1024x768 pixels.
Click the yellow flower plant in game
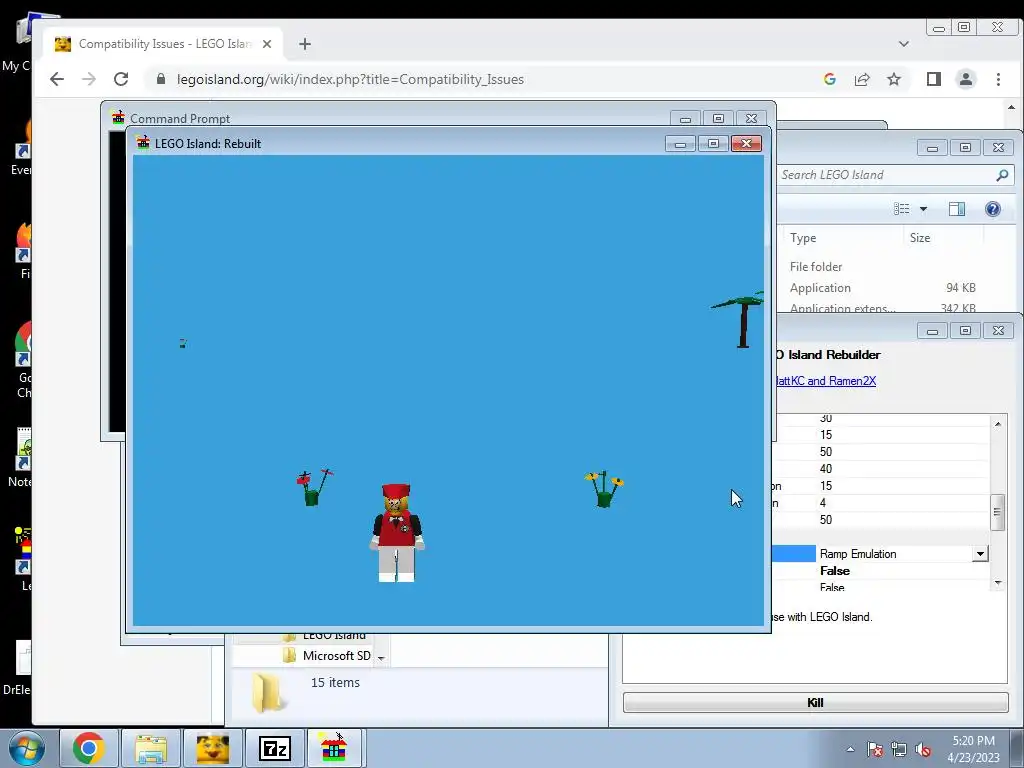(604, 489)
